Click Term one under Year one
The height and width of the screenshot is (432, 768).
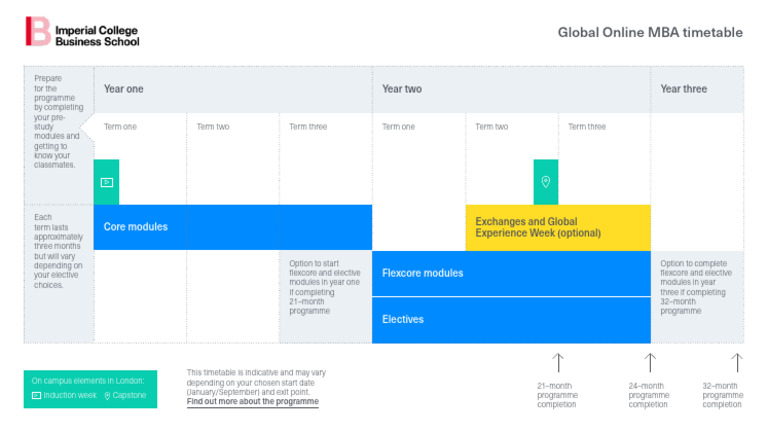click(120, 127)
